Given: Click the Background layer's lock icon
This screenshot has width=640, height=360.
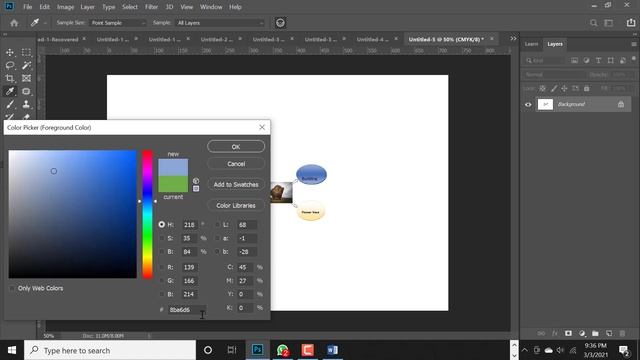Looking at the screenshot, I should click(621, 104).
